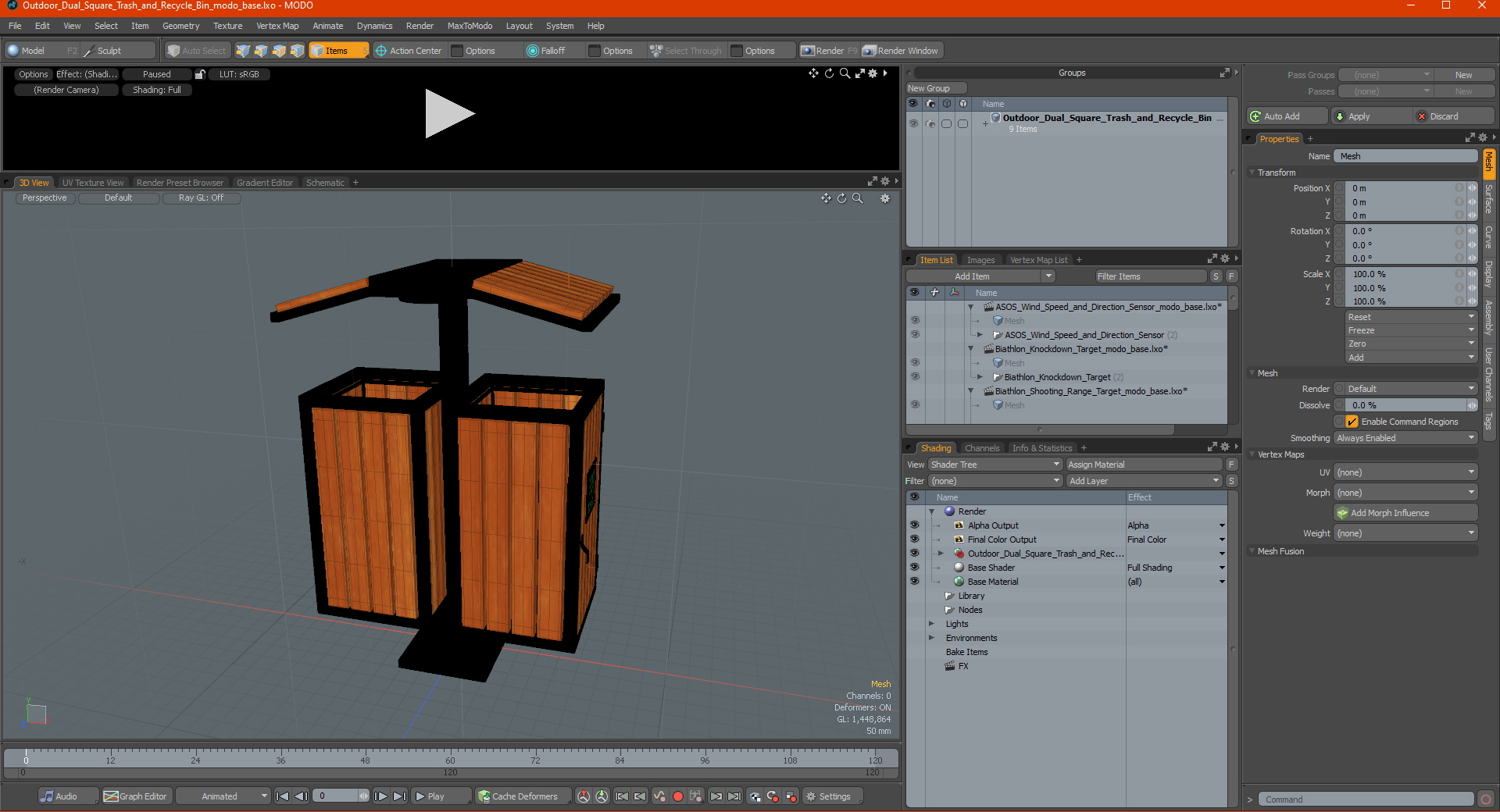Open the MaxToModo menu
Image resolution: width=1500 pixels, height=812 pixels.
tap(470, 26)
